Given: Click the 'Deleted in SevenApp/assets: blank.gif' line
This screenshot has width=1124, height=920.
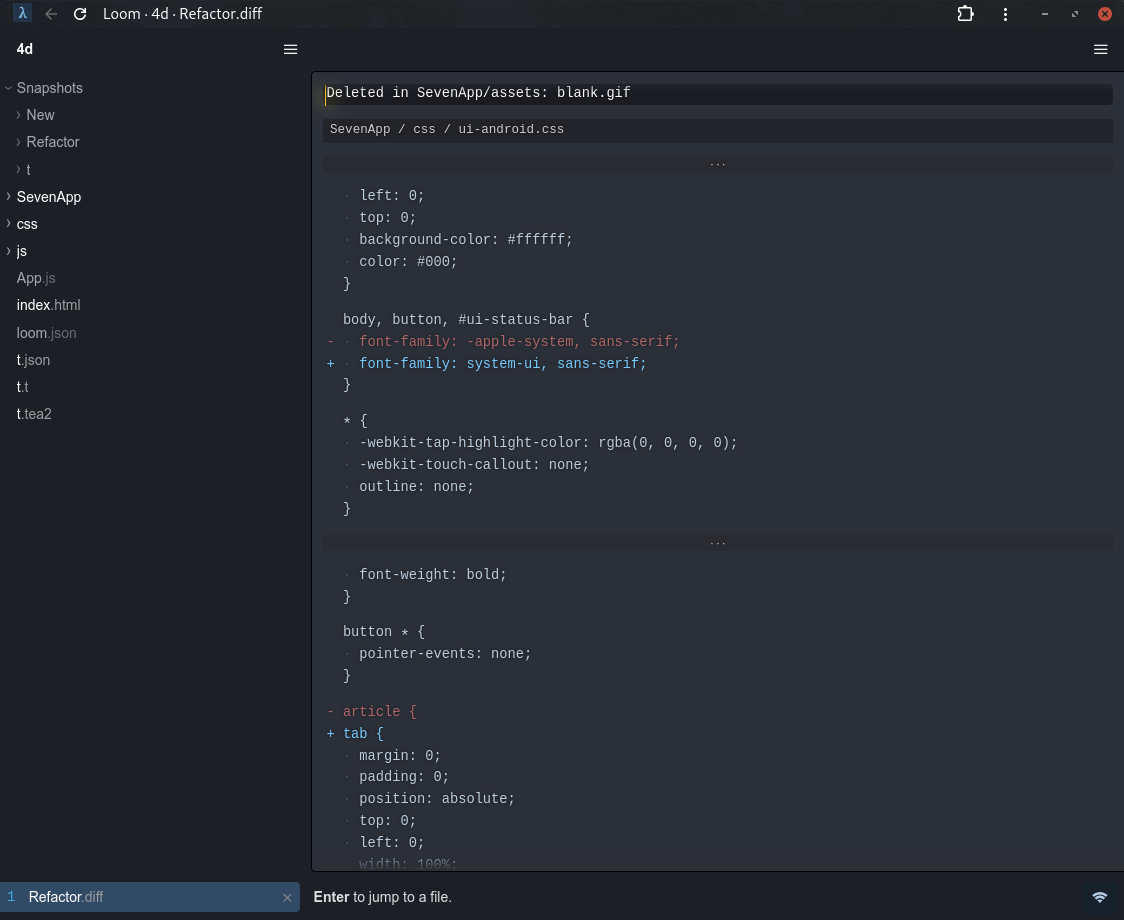Looking at the screenshot, I should pos(718,93).
